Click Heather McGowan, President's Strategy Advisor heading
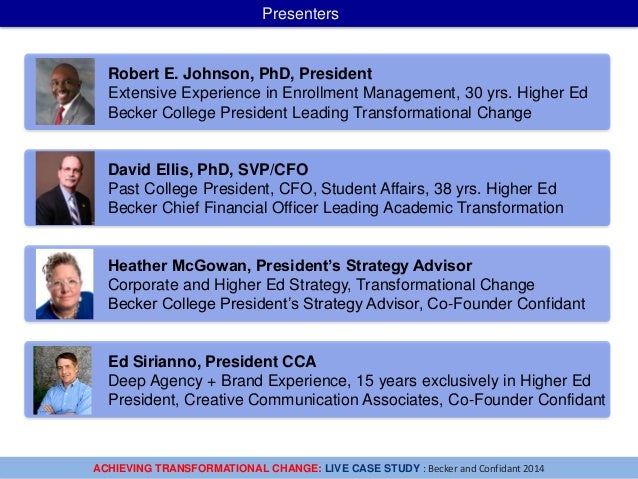The height and width of the screenshot is (479, 638). click(290, 266)
